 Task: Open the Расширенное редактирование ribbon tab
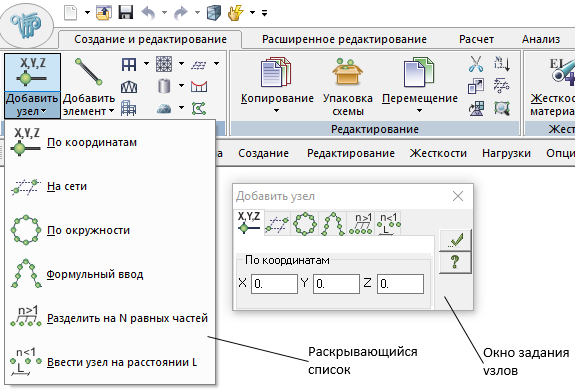click(x=344, y=39)
